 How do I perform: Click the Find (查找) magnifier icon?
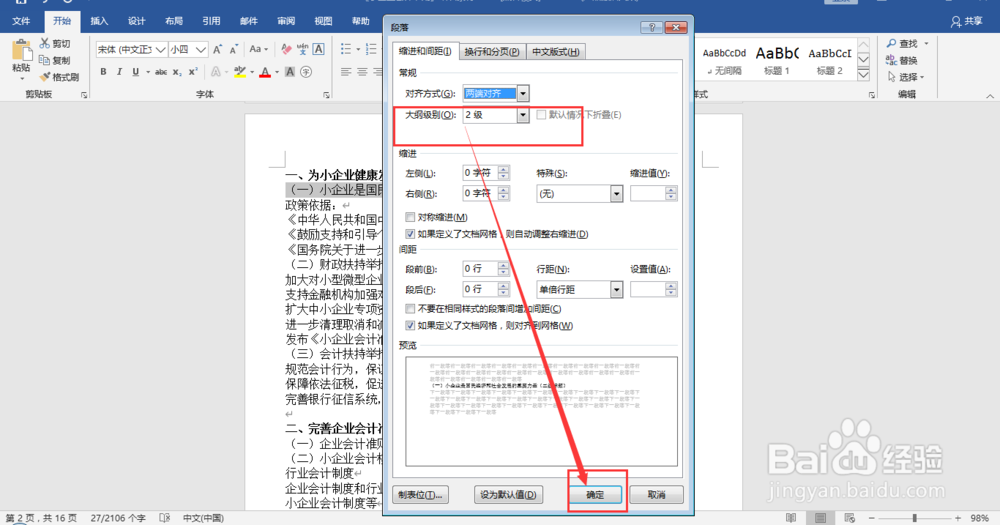click(x=891, y=43)
